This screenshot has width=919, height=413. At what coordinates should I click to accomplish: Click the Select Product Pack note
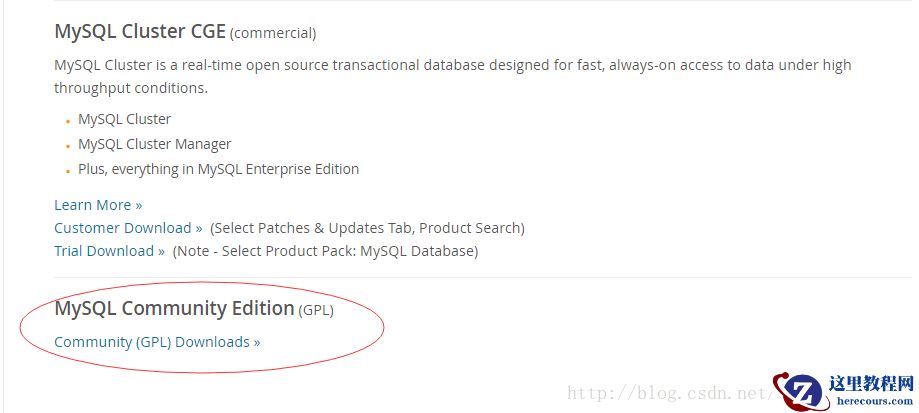pos(325,251)
